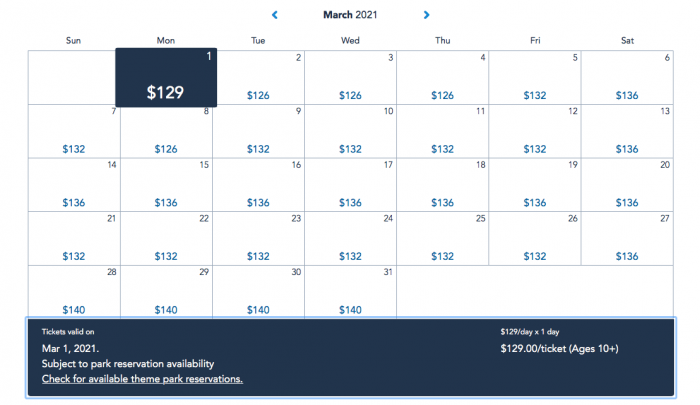Select March 8 priced at $126

coord(166,131)
